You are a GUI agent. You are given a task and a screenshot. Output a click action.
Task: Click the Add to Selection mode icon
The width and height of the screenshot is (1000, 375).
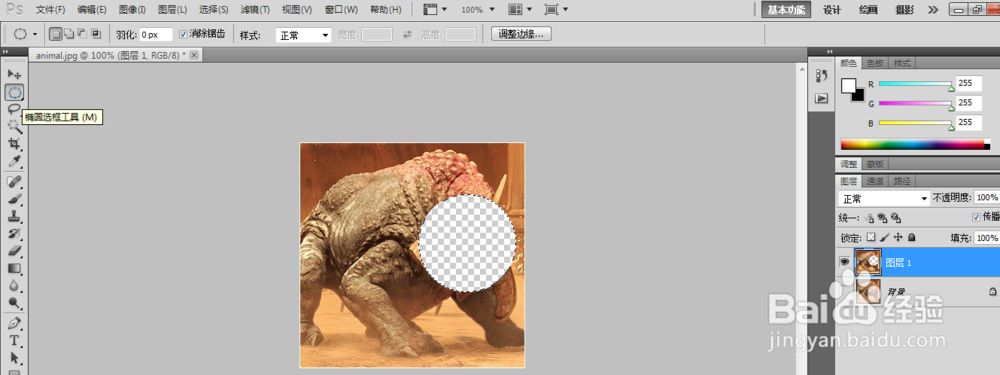point(69,34)
